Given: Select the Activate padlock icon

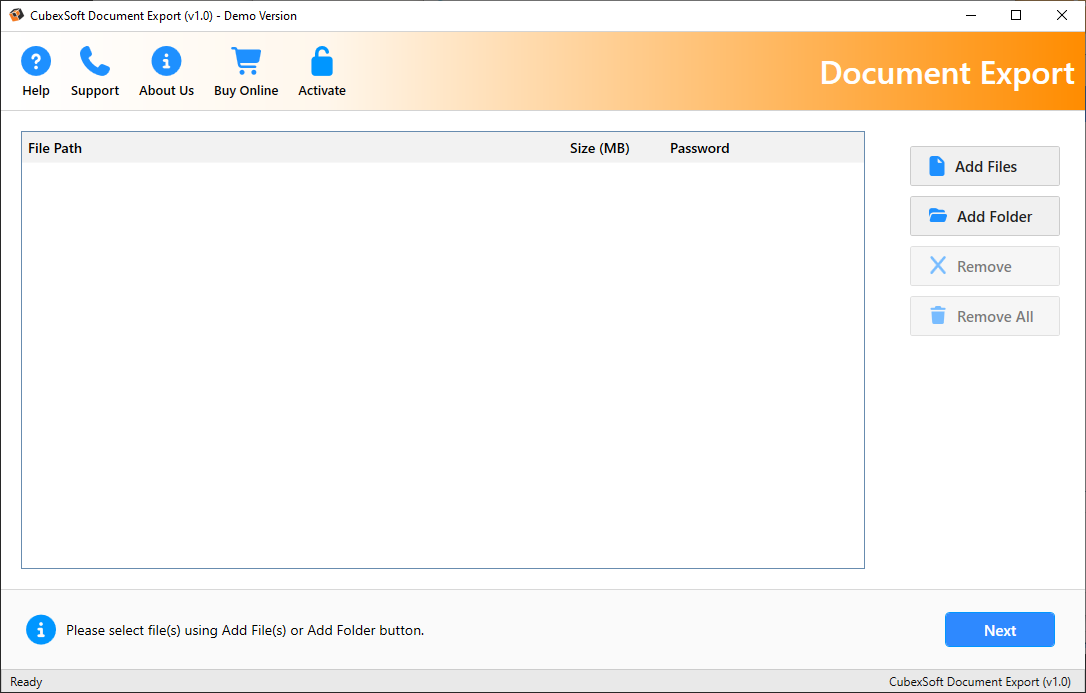Looking at the screenshot, I should pyautogui.click(x=321, y=60).
